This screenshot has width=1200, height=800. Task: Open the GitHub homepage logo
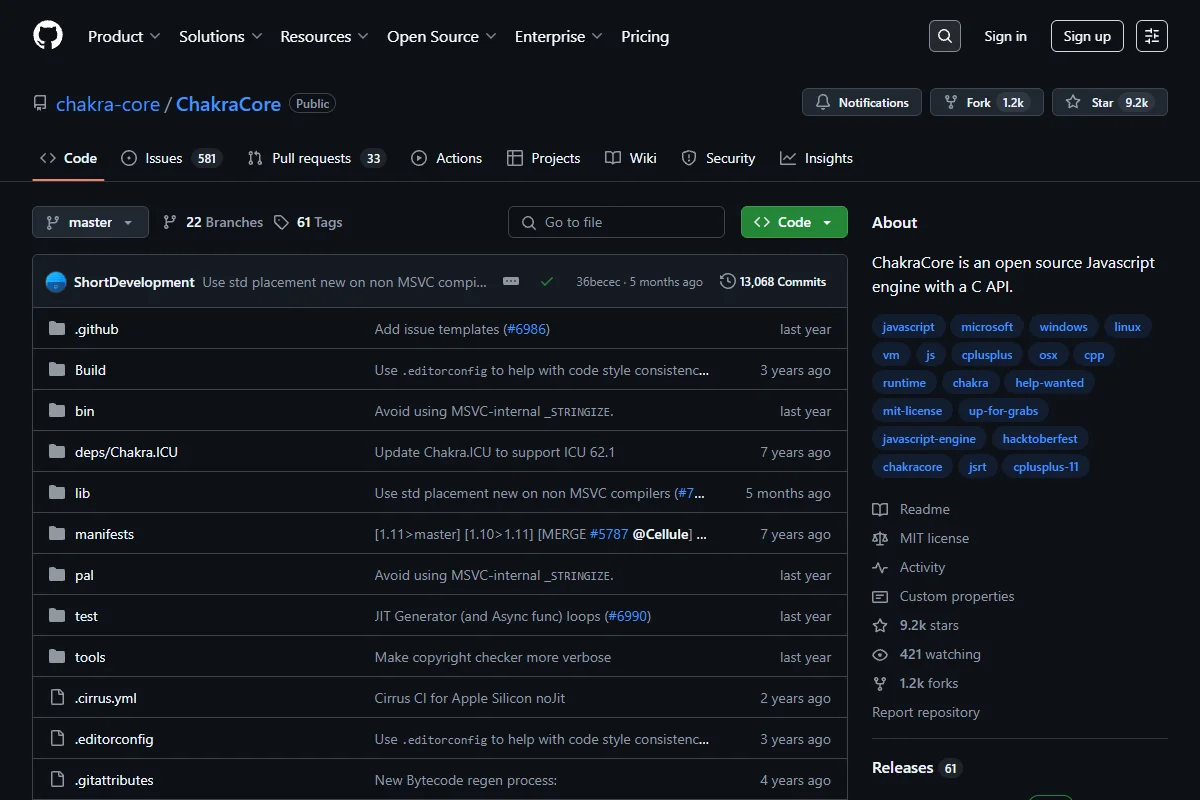point(48,36)
